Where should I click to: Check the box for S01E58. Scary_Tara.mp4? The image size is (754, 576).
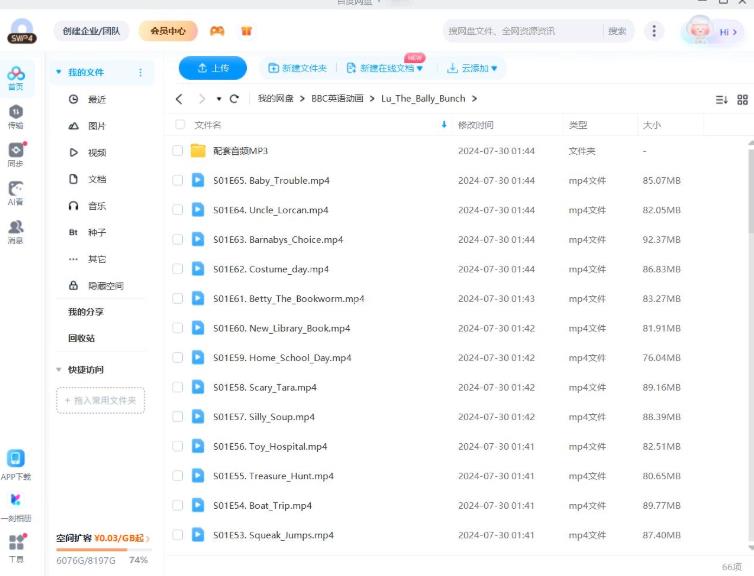click(177, 387)
